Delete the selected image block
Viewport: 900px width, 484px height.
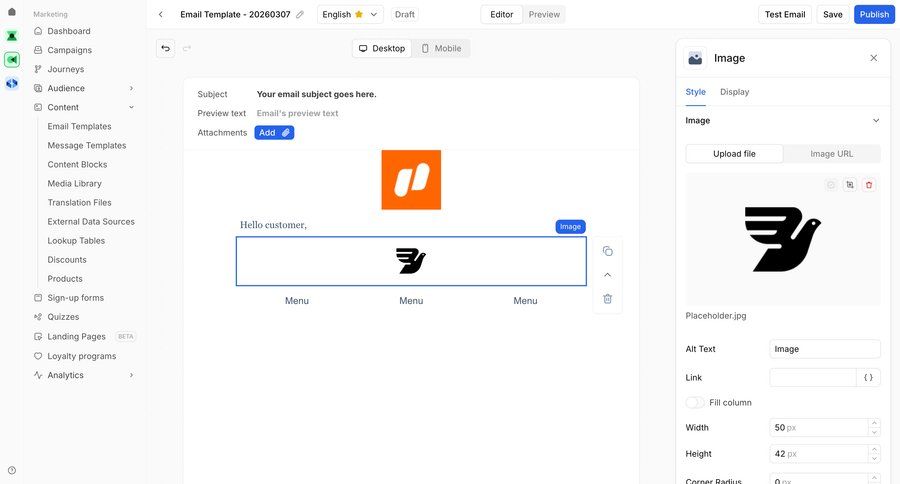click(607, 299)
